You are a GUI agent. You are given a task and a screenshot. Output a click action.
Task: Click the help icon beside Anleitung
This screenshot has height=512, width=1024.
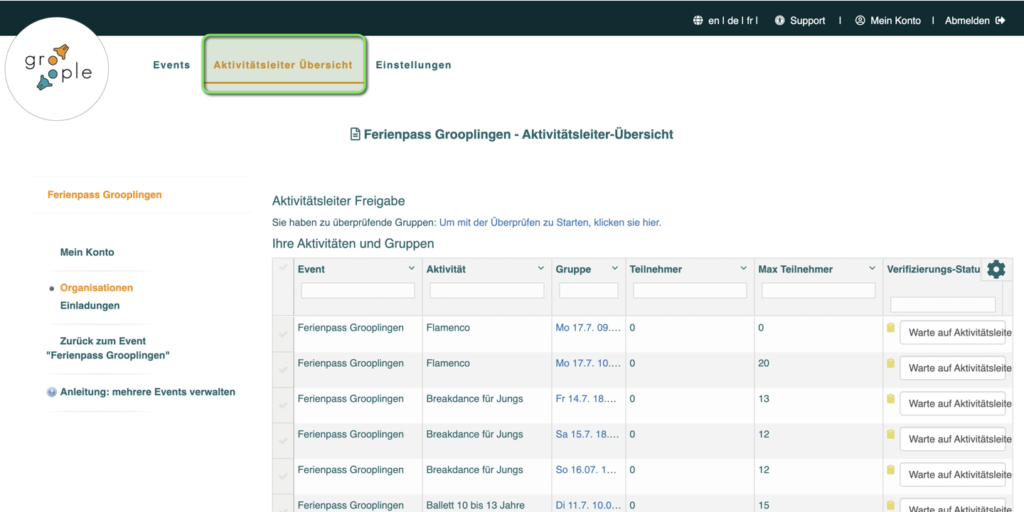52,392
